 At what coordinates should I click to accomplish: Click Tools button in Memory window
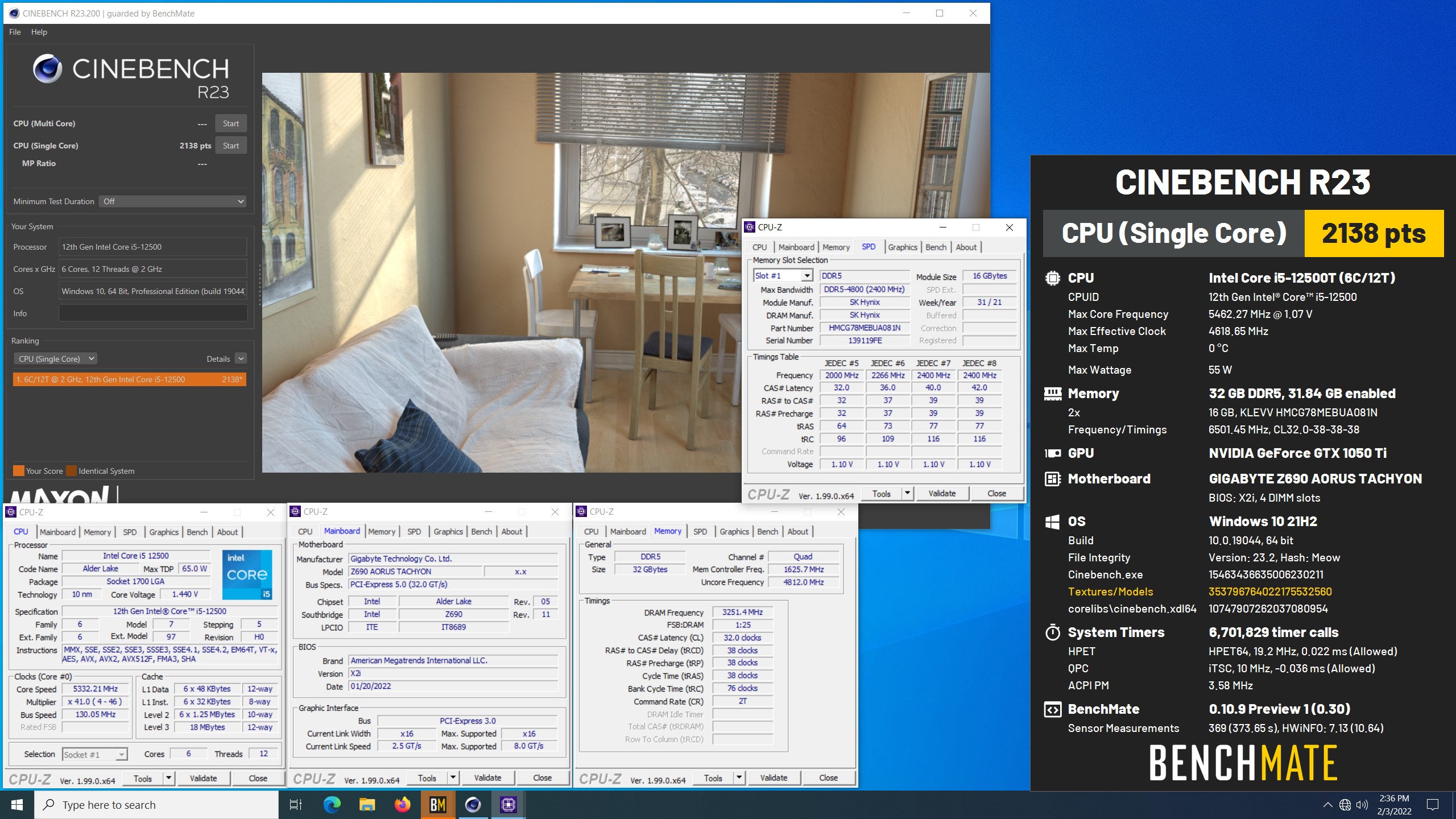tap(713, 777)
